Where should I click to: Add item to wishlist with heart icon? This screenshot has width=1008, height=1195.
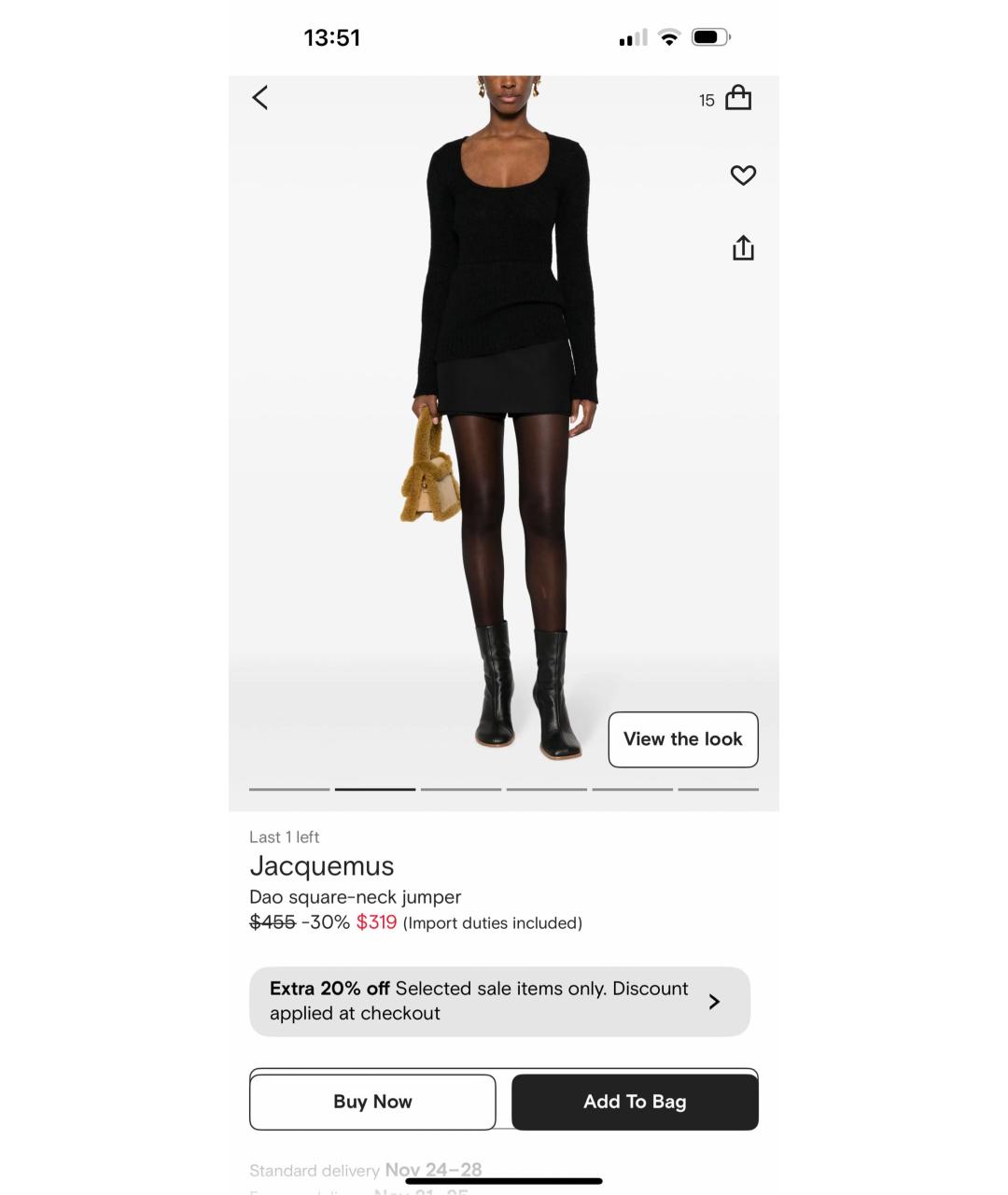[x=743, y=175]
